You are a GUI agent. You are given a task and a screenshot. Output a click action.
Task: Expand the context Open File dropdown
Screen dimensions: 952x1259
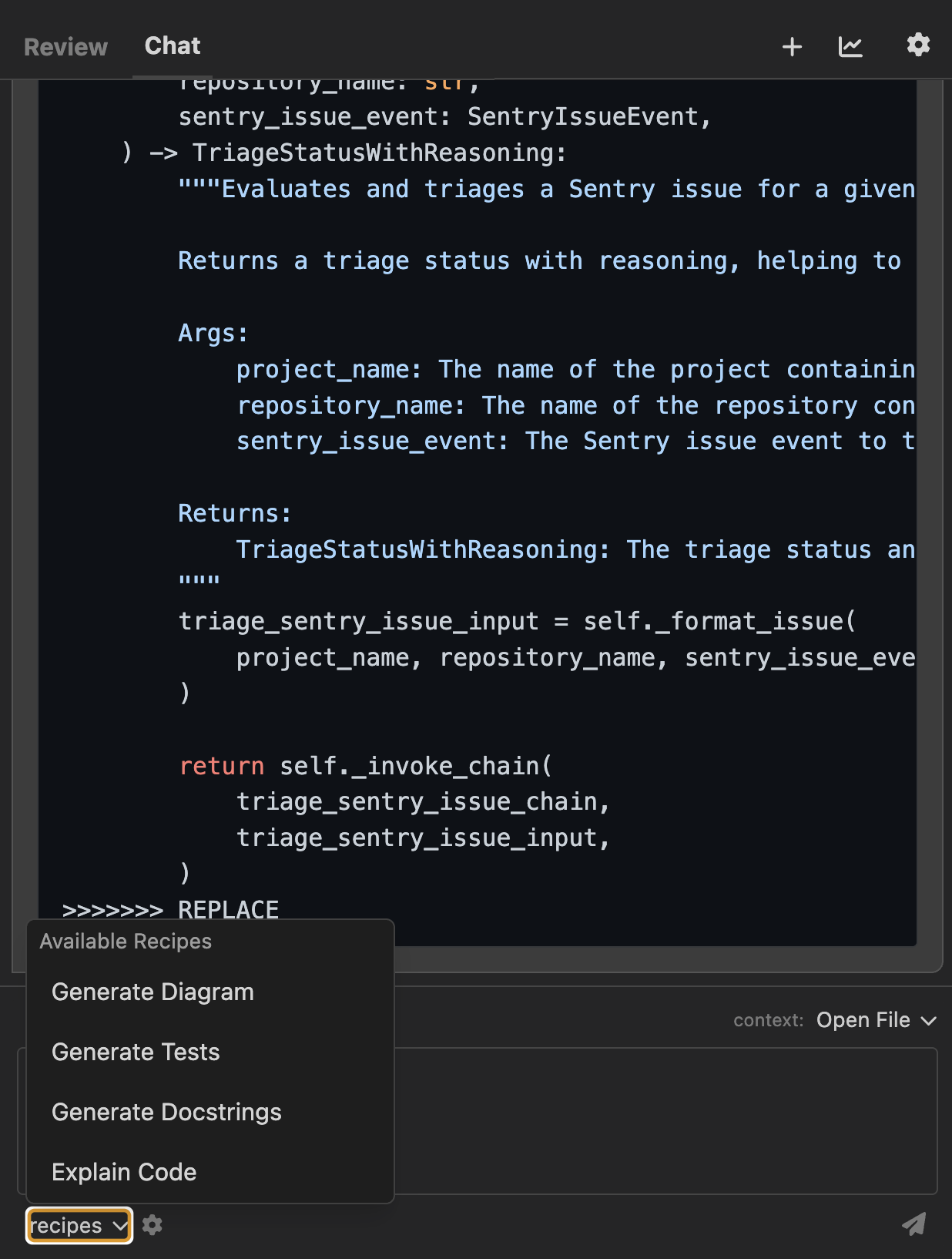coord(876,1020)
